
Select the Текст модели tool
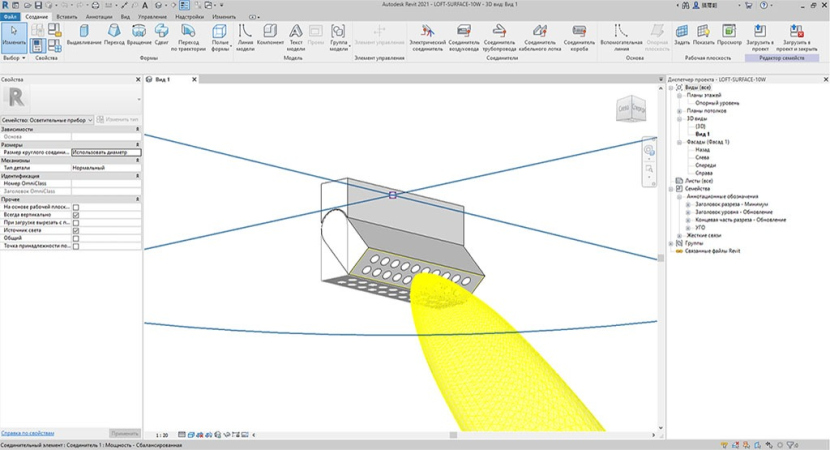[x=296, y=37]
